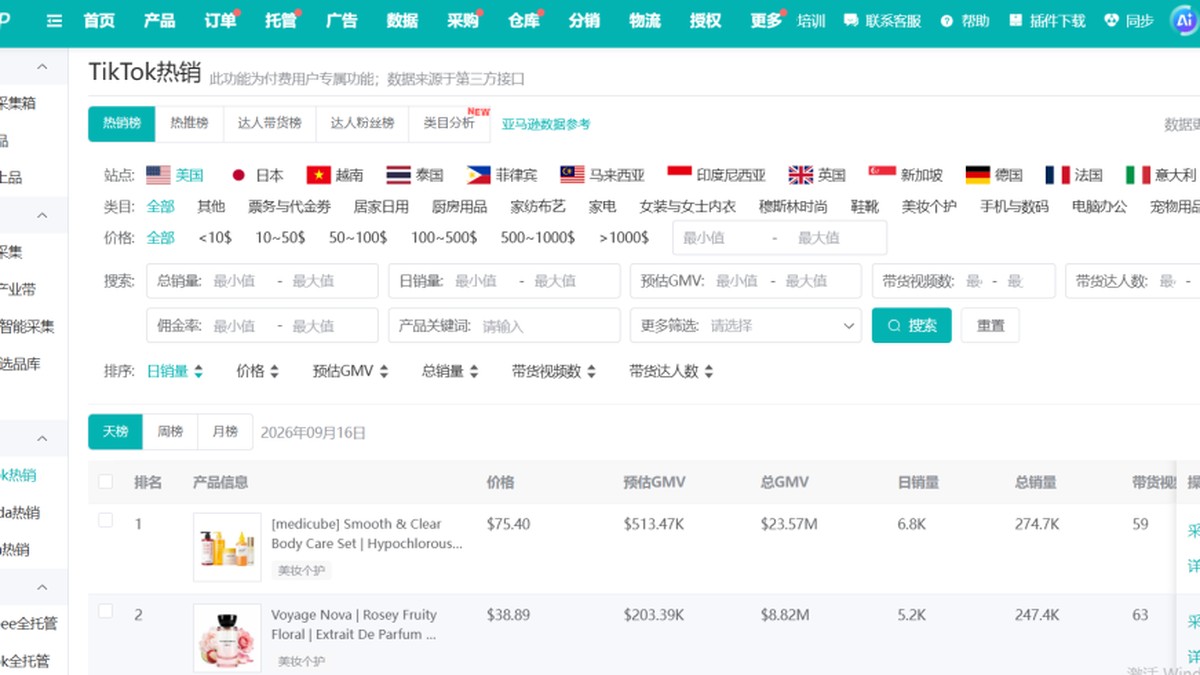Switch to the 热推榜 tab

(189, 123)
